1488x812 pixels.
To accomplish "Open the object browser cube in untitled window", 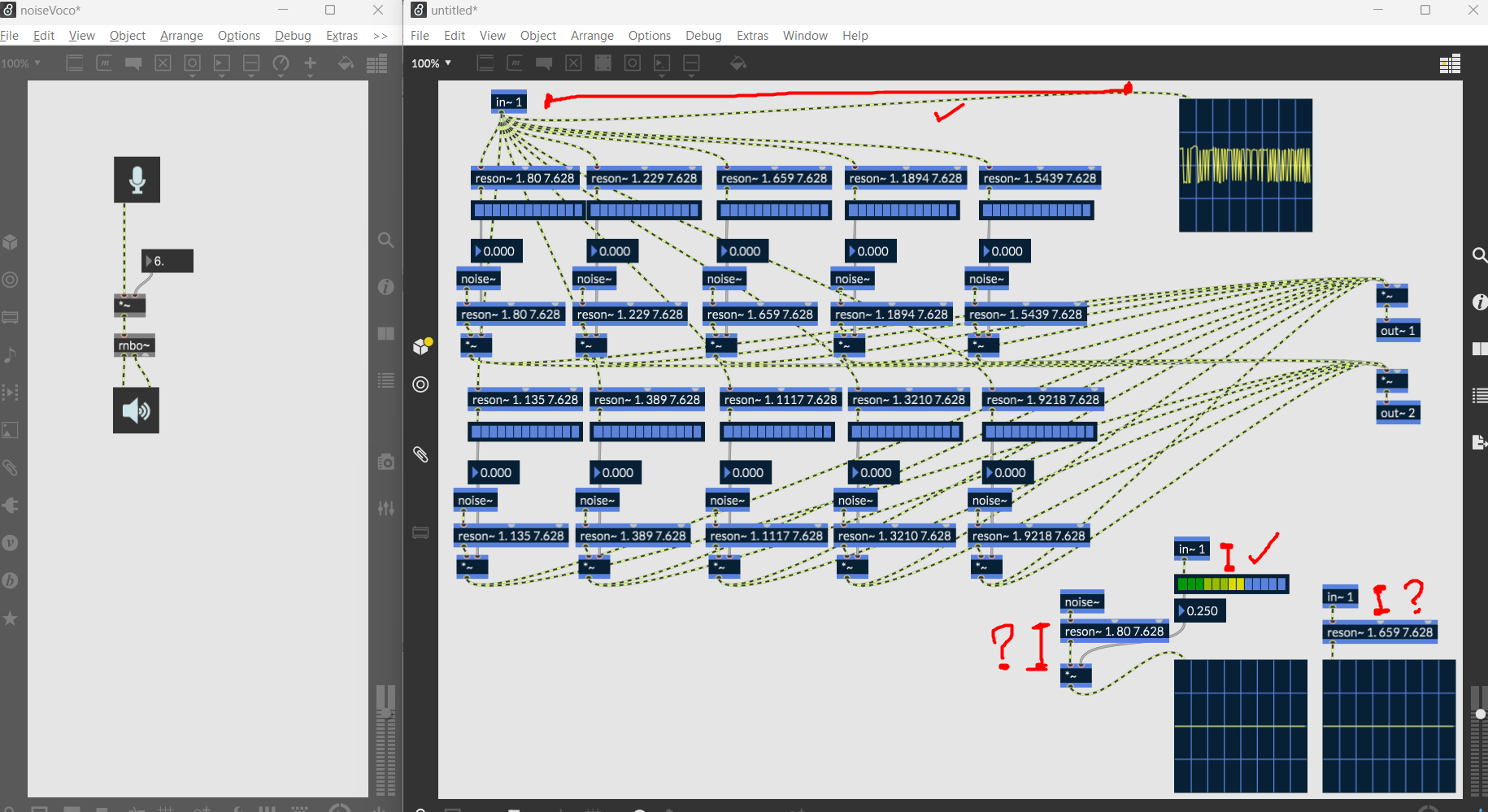I will [x=420, y=346].
